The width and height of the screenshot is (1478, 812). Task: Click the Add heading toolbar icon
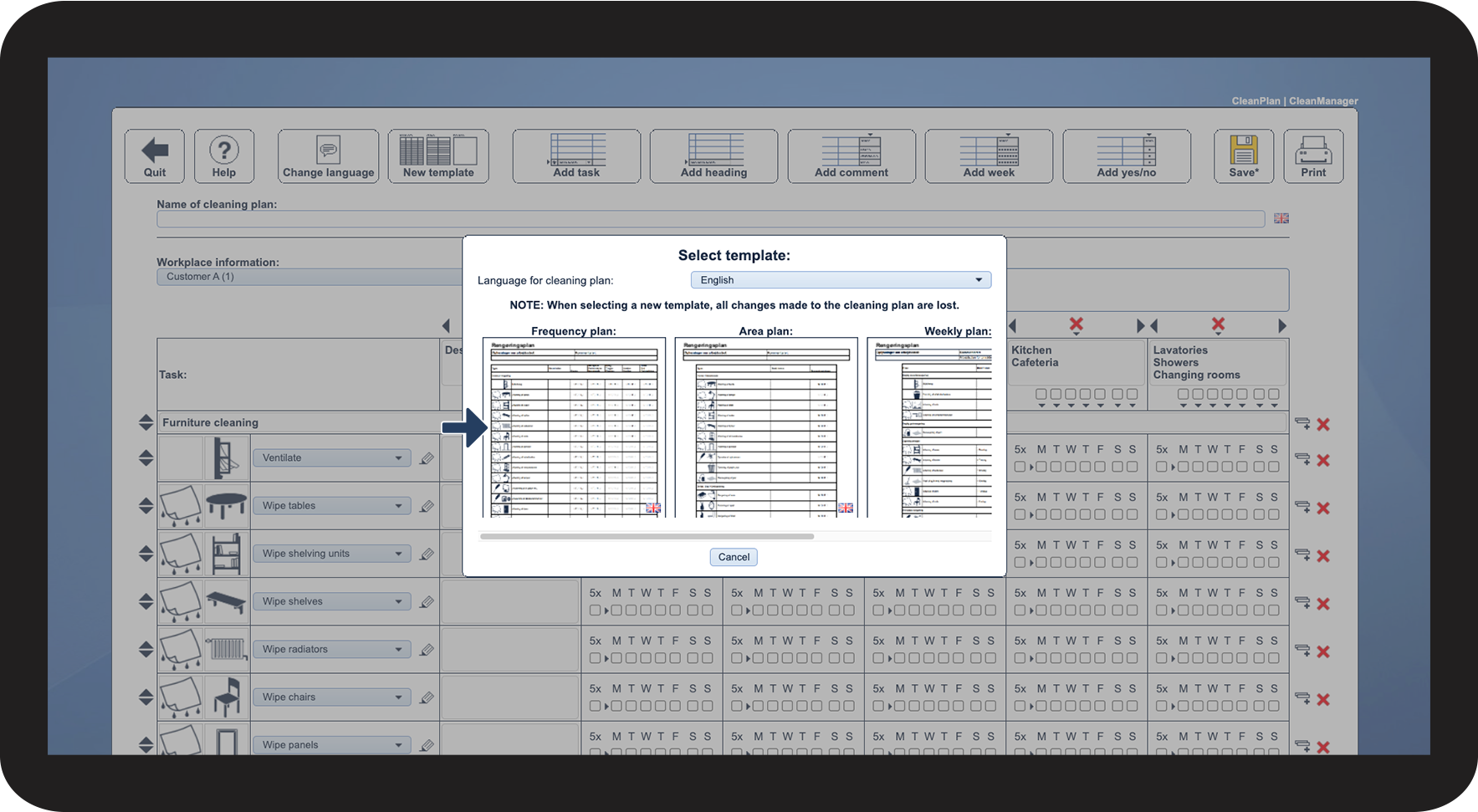pyautogui.click(x=713, y=151)
